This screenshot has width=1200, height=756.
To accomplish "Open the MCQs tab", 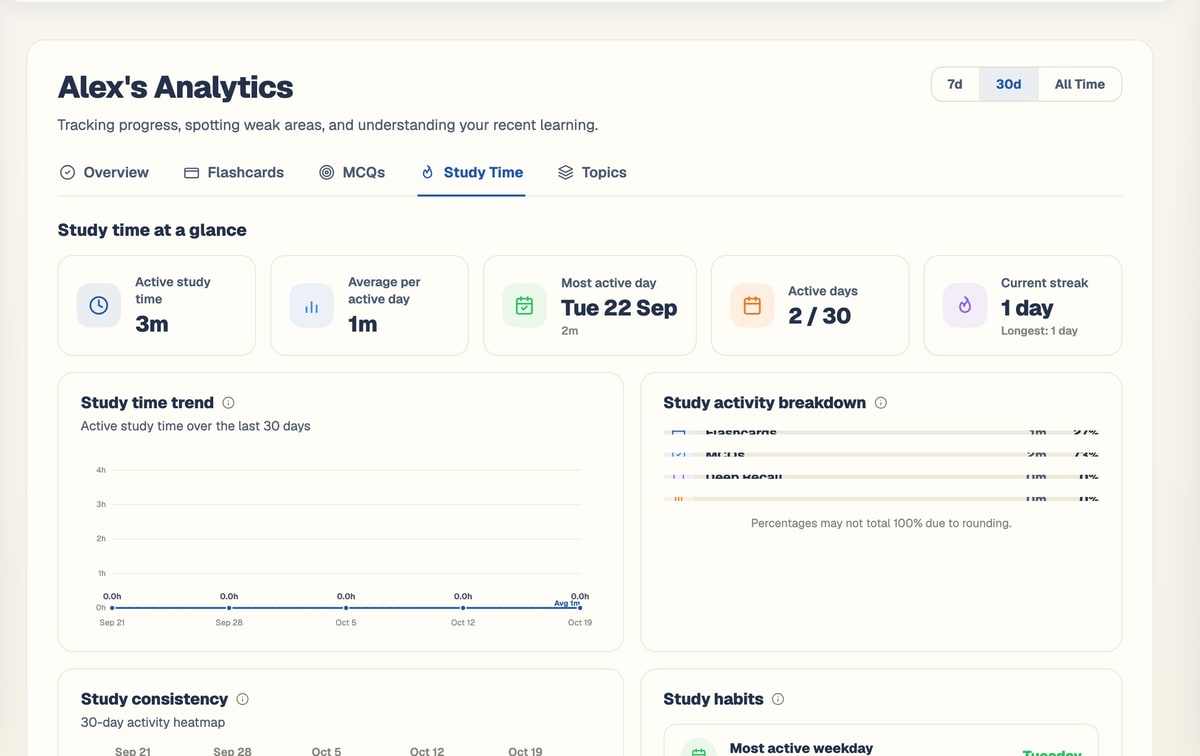I will click(352, 172).
